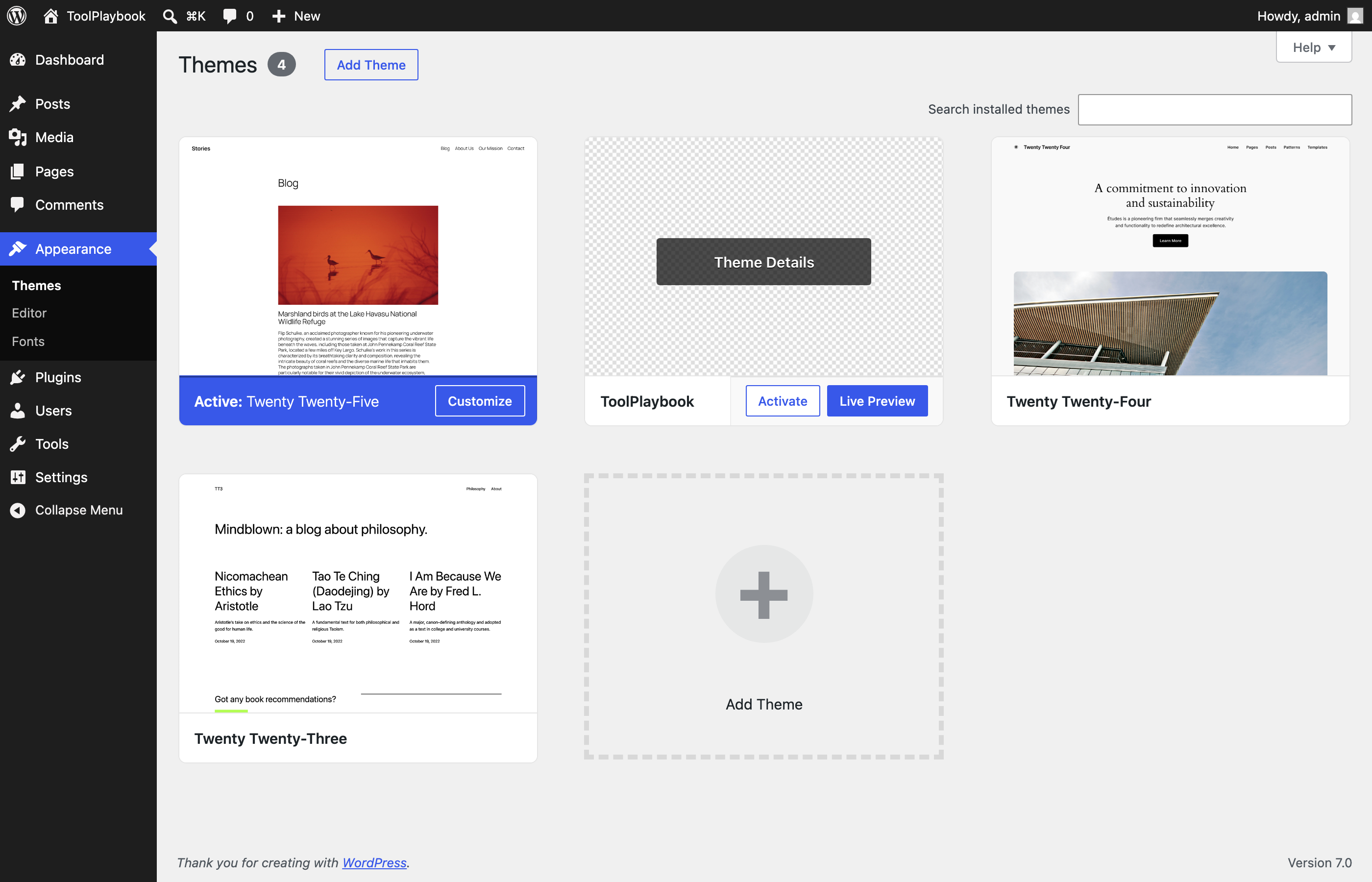
Task: Click the Twenty Twenty-Three theme name
Action: (x=271, y=738)
